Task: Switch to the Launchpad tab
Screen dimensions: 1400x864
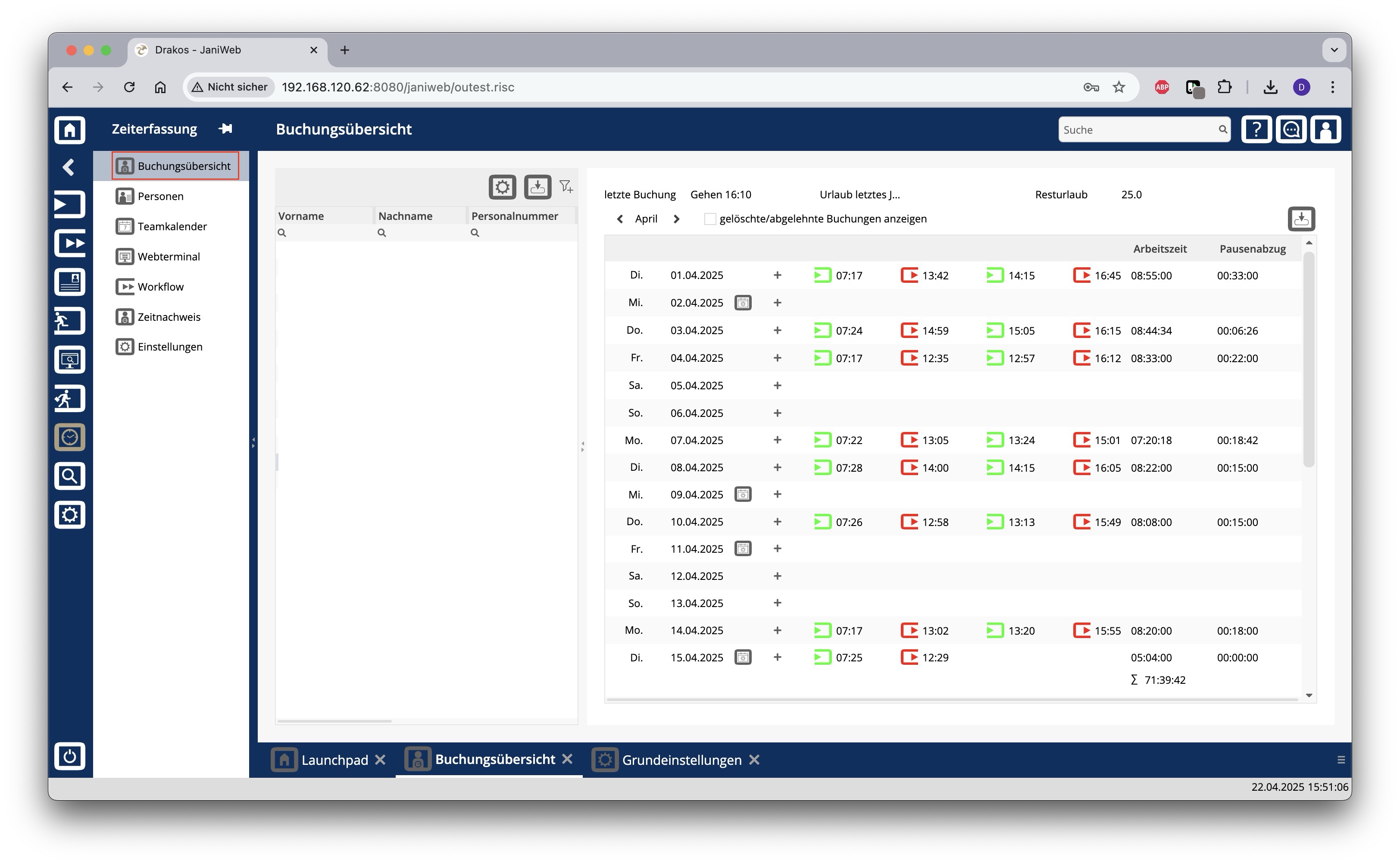Action: click(x=328, y=760)
